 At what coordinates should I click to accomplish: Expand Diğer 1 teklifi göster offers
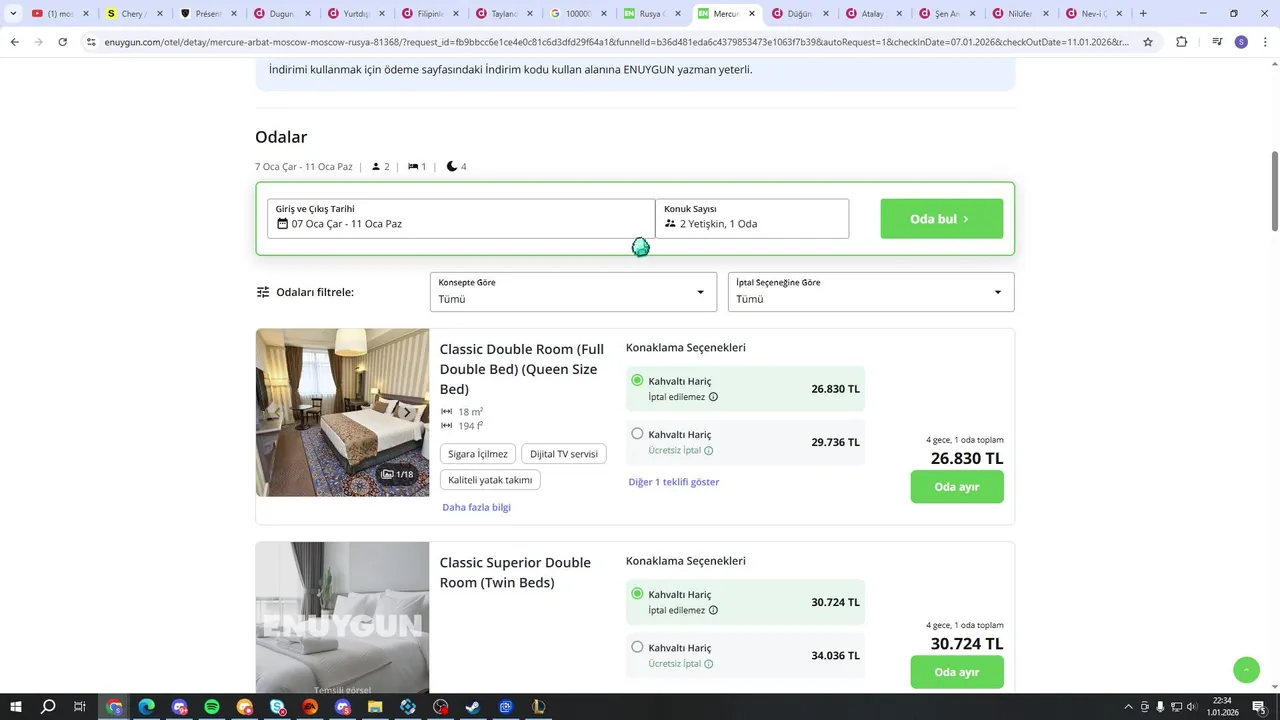(x=674, y=482)
